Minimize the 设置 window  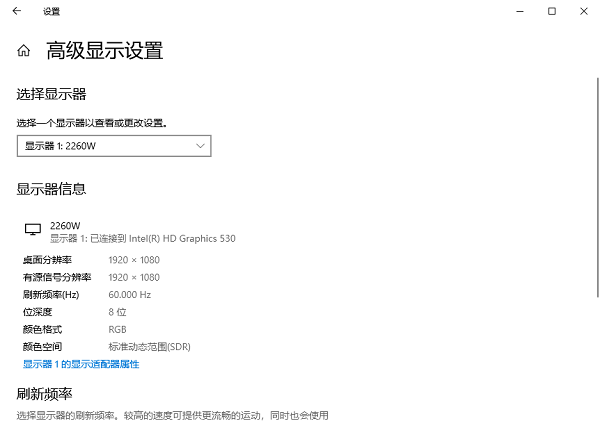[x=520, y=11]
